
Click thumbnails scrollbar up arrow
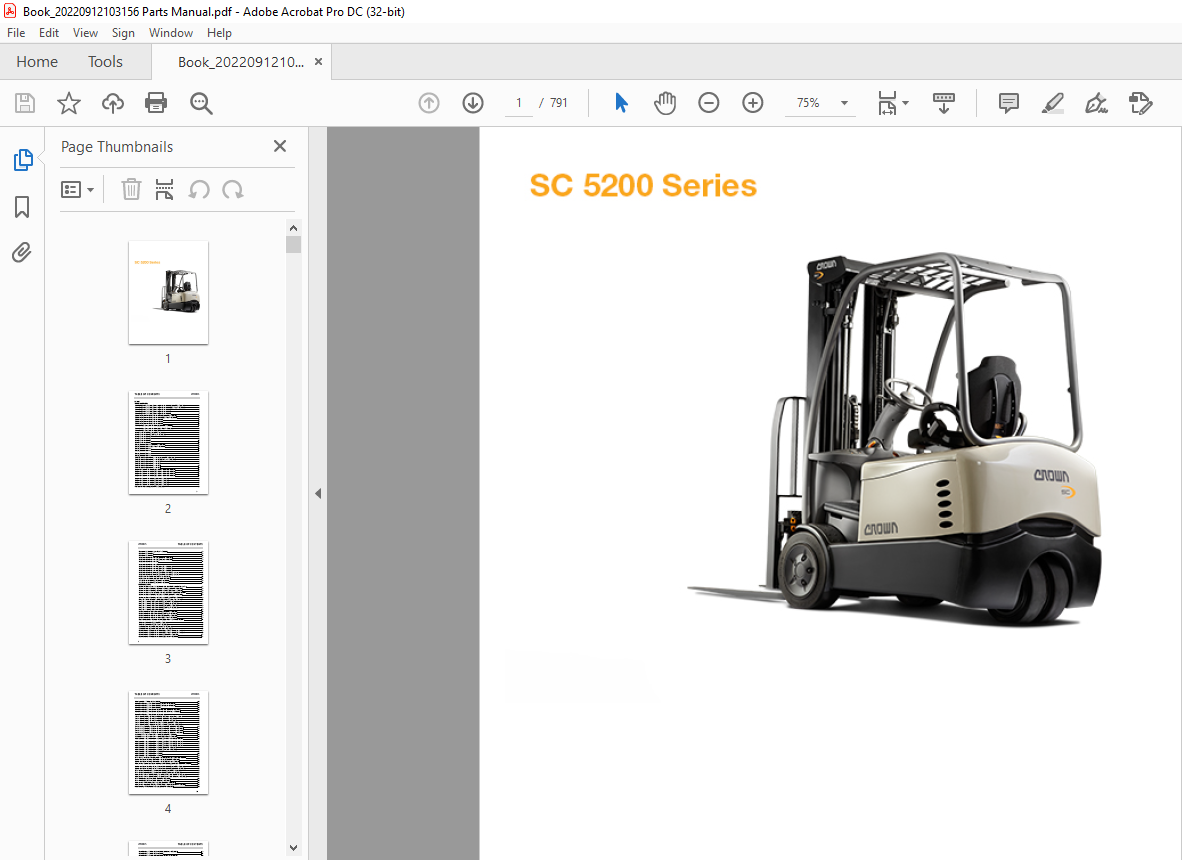point(293,228)
